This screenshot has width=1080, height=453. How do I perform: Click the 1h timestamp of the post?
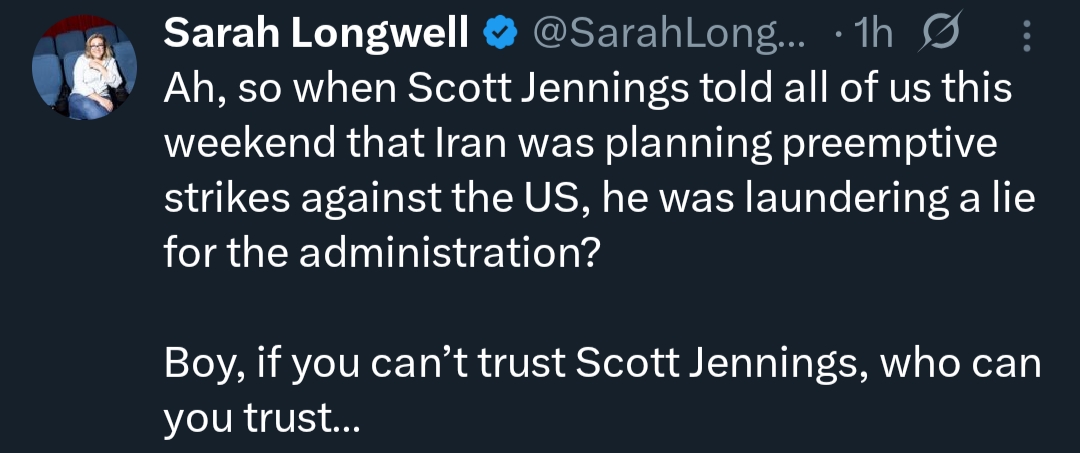(874, 35)
